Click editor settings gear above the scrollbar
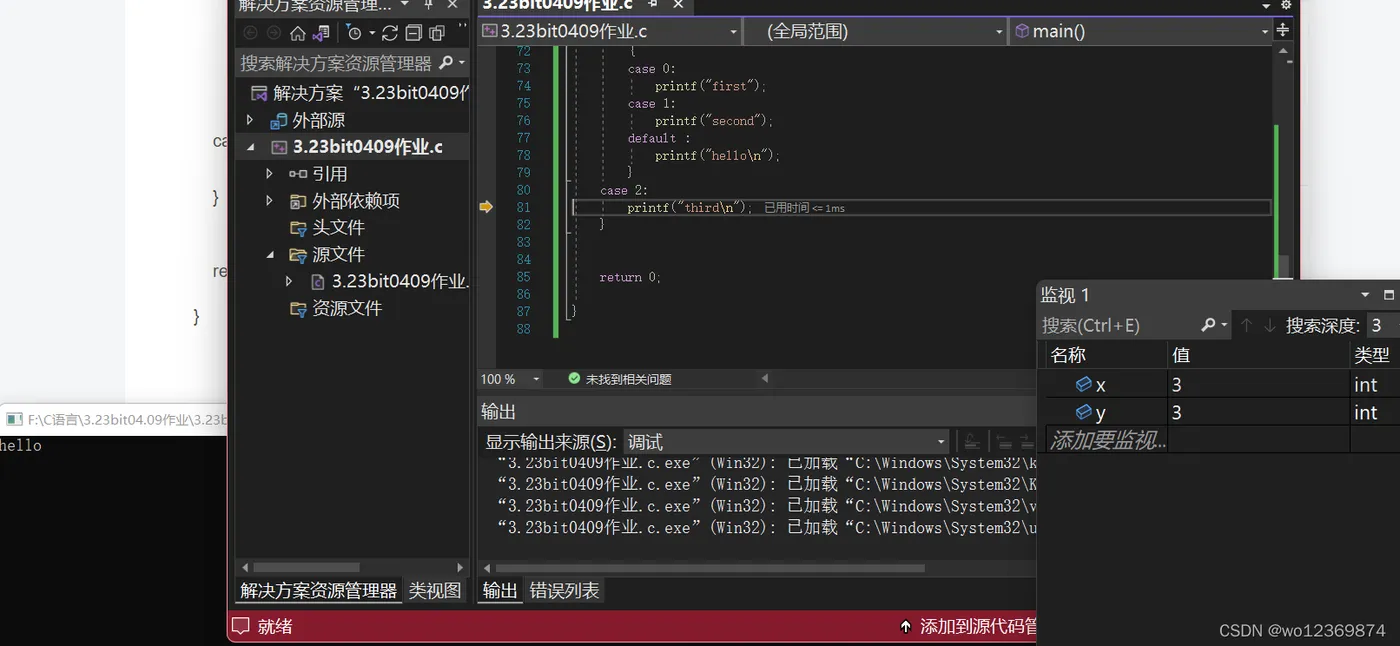 (x=1286, y=5)
